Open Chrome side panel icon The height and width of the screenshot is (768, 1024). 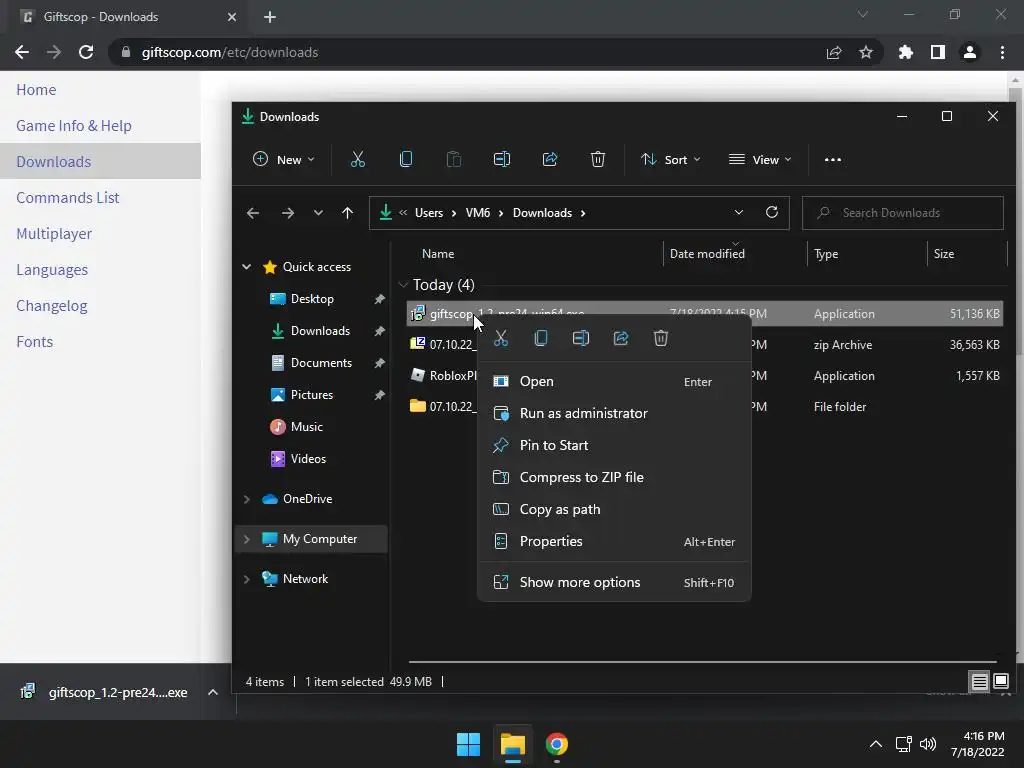pyautogui.click(x=938, y=52)
